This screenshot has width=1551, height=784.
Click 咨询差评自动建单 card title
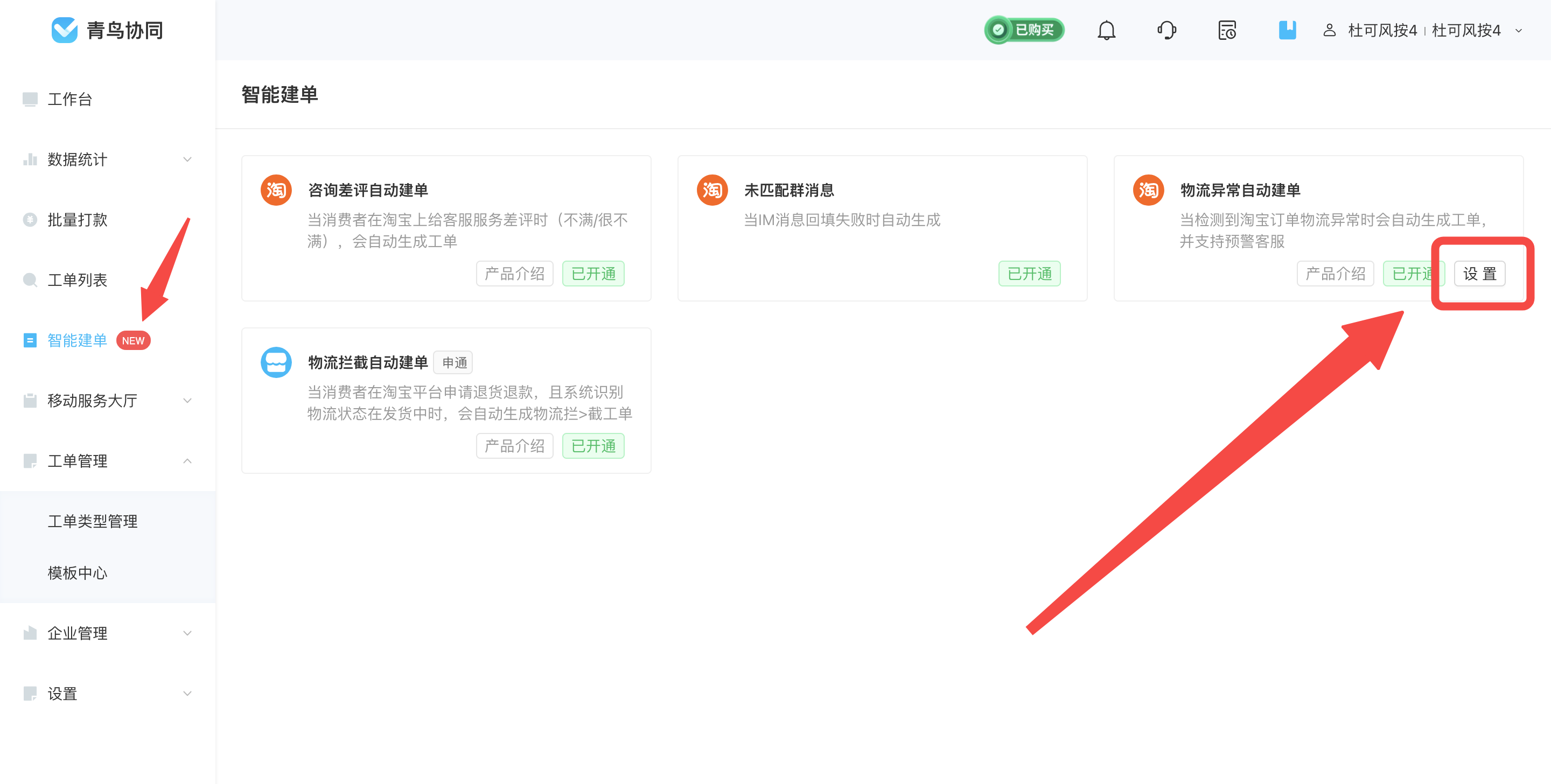click(368, 190)
